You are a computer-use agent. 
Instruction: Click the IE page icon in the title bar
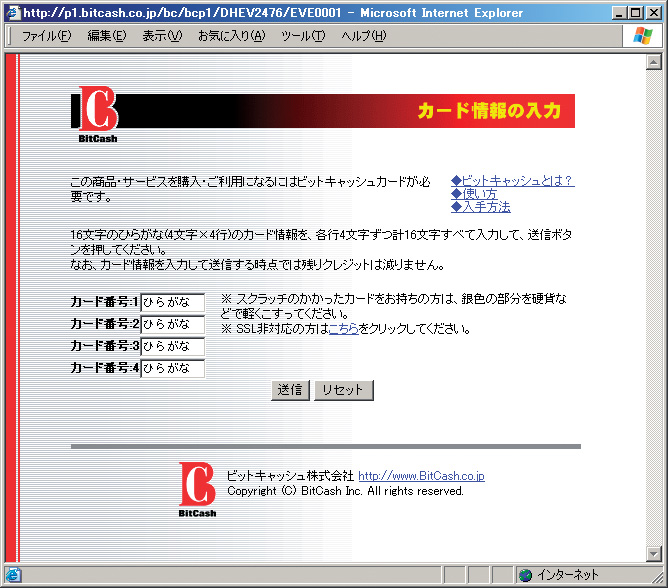pyautogui.click(x=13, y=13)
